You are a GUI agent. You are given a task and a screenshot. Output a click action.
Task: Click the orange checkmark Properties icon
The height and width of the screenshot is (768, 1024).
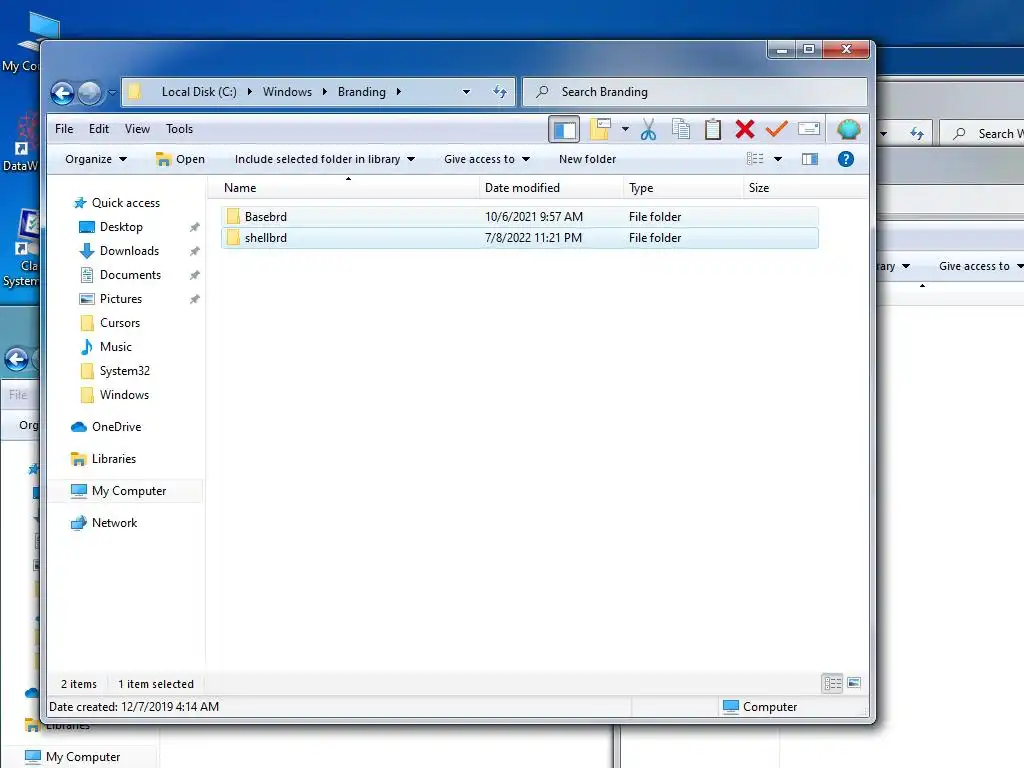click(x=776, y=129)
